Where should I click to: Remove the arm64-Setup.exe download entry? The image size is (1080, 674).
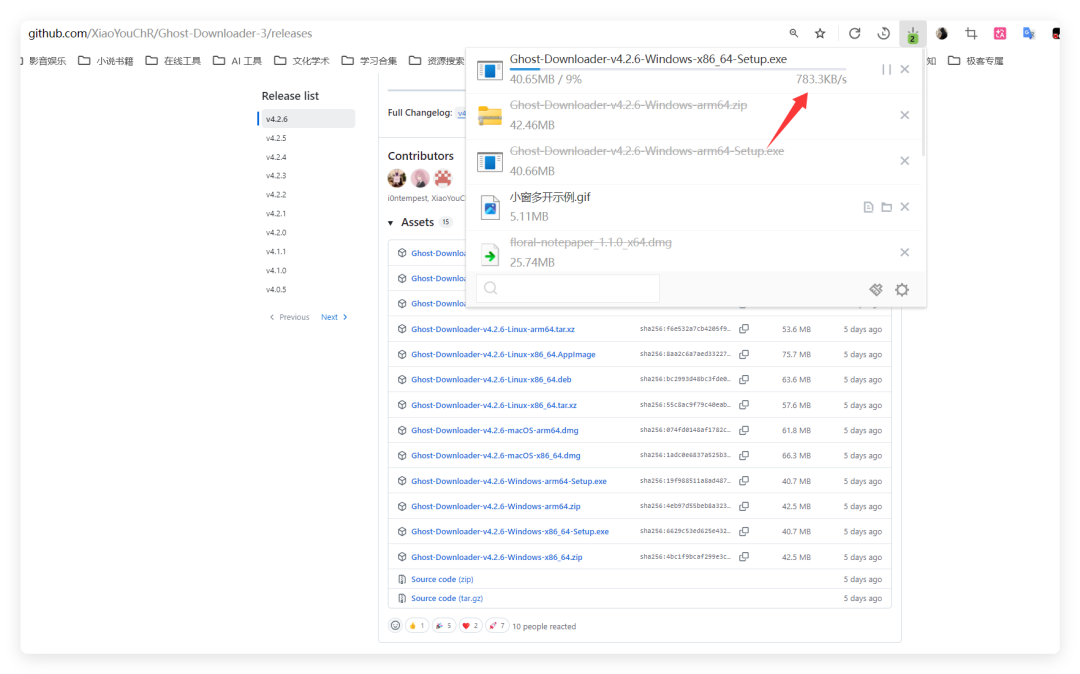905,160
